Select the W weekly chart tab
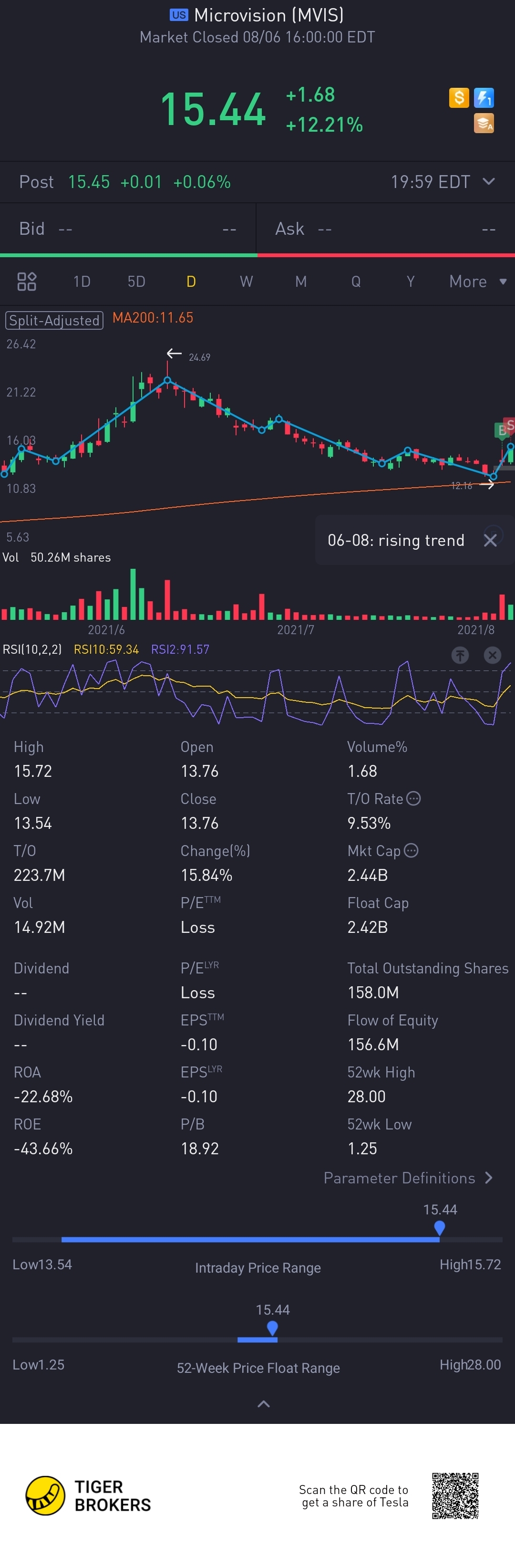This screenshot has width=515, height=1568. click(246, 281)
